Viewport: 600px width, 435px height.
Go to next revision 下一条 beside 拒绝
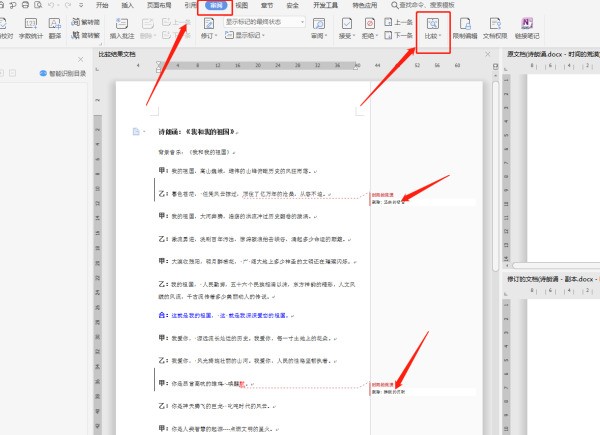pyautogui.click(x=398, y=35)
